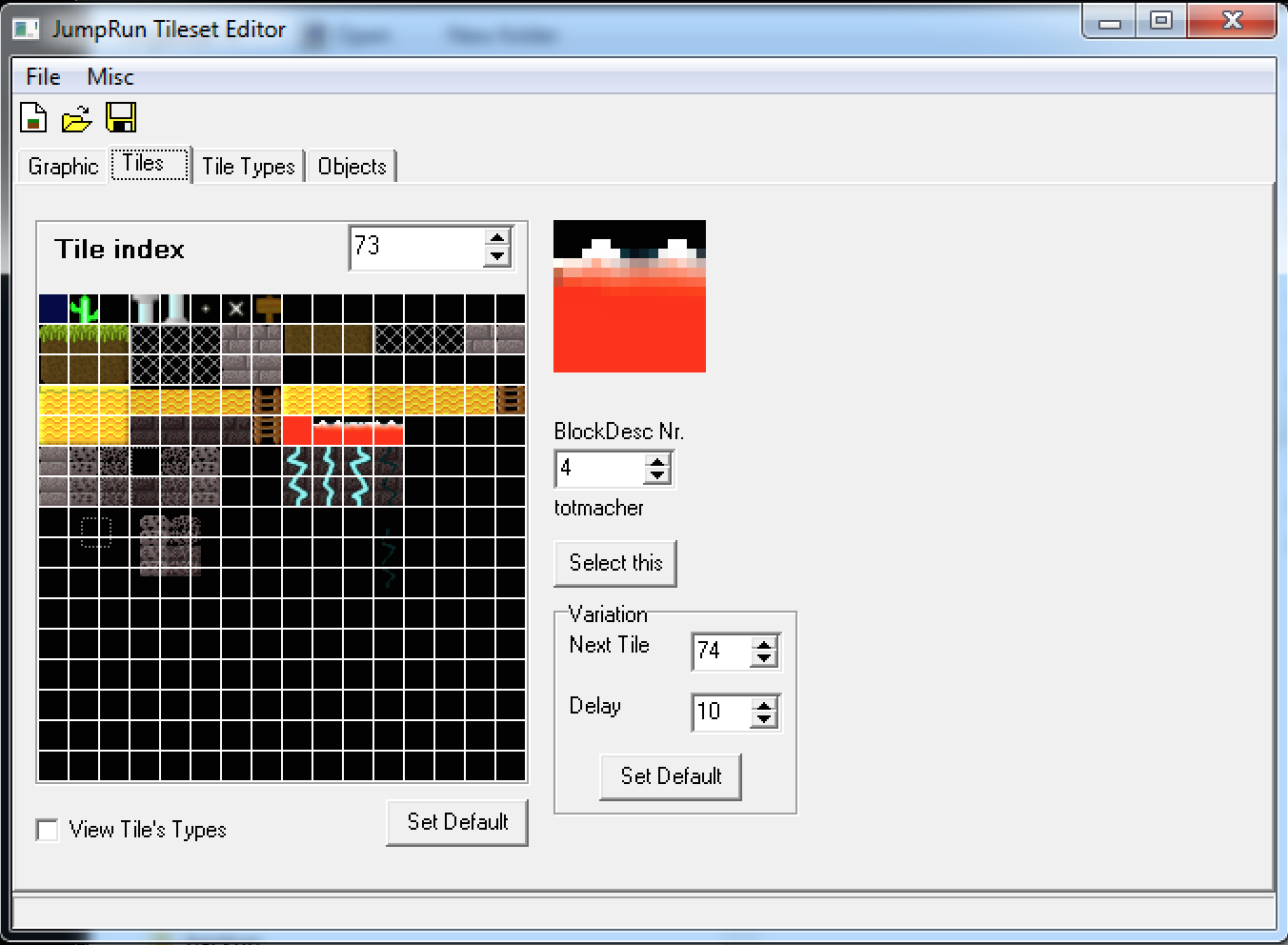The image size is (1288, 945).
Task: Switch to the Tile Types tab
Action: click(249, 167)
